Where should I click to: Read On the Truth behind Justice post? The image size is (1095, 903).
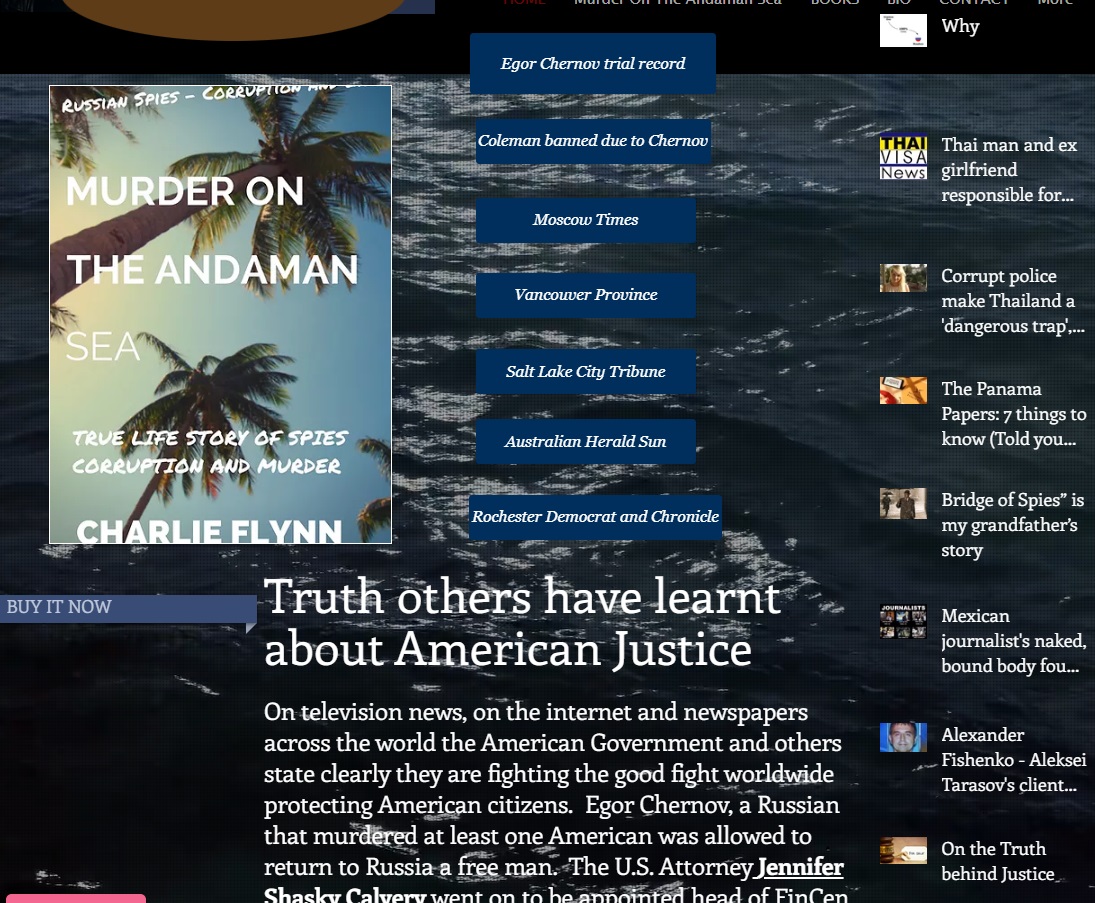[x=998, y=861]
